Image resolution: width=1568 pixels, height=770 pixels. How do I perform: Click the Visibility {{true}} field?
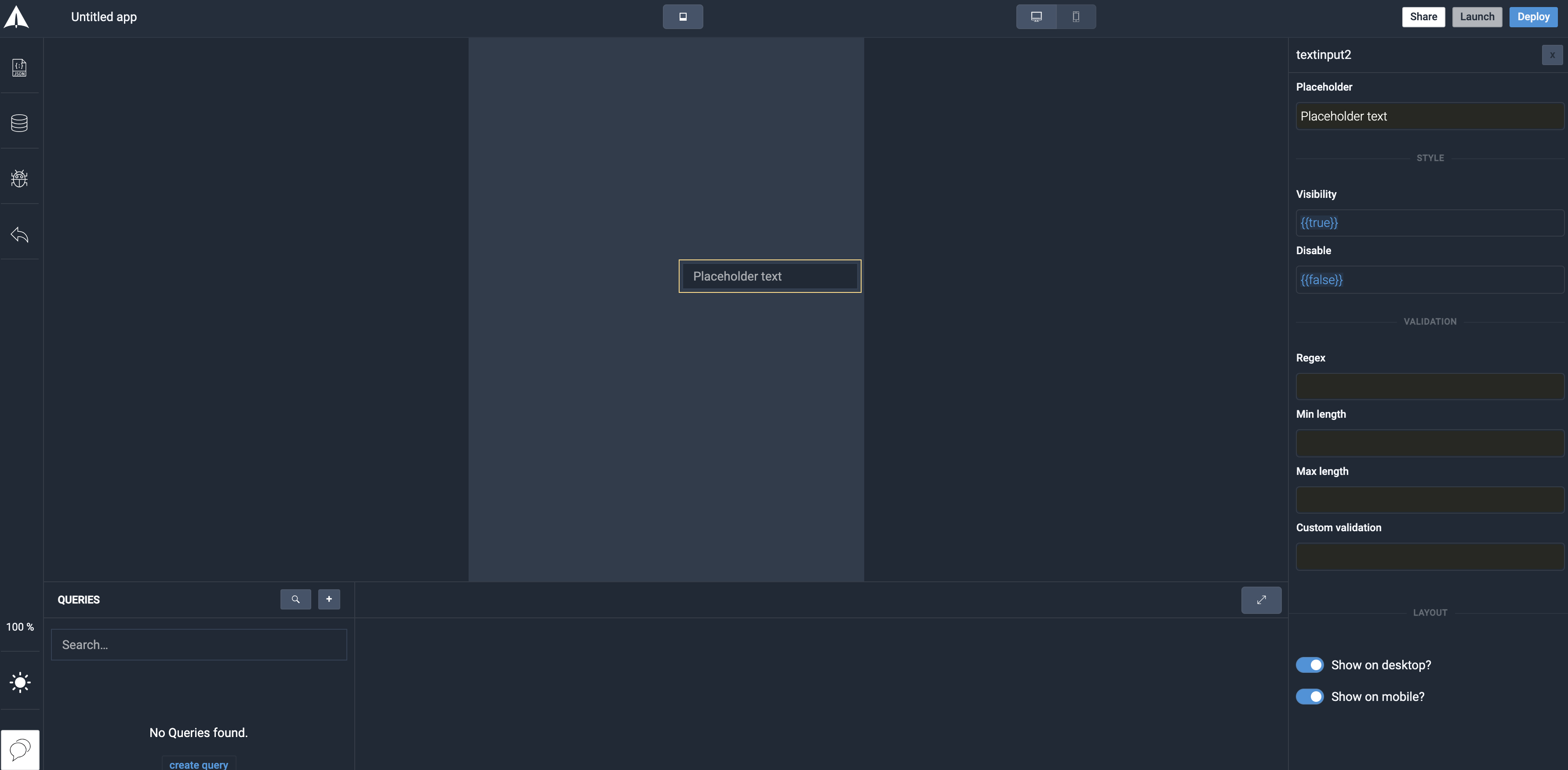coord(1430,223)
